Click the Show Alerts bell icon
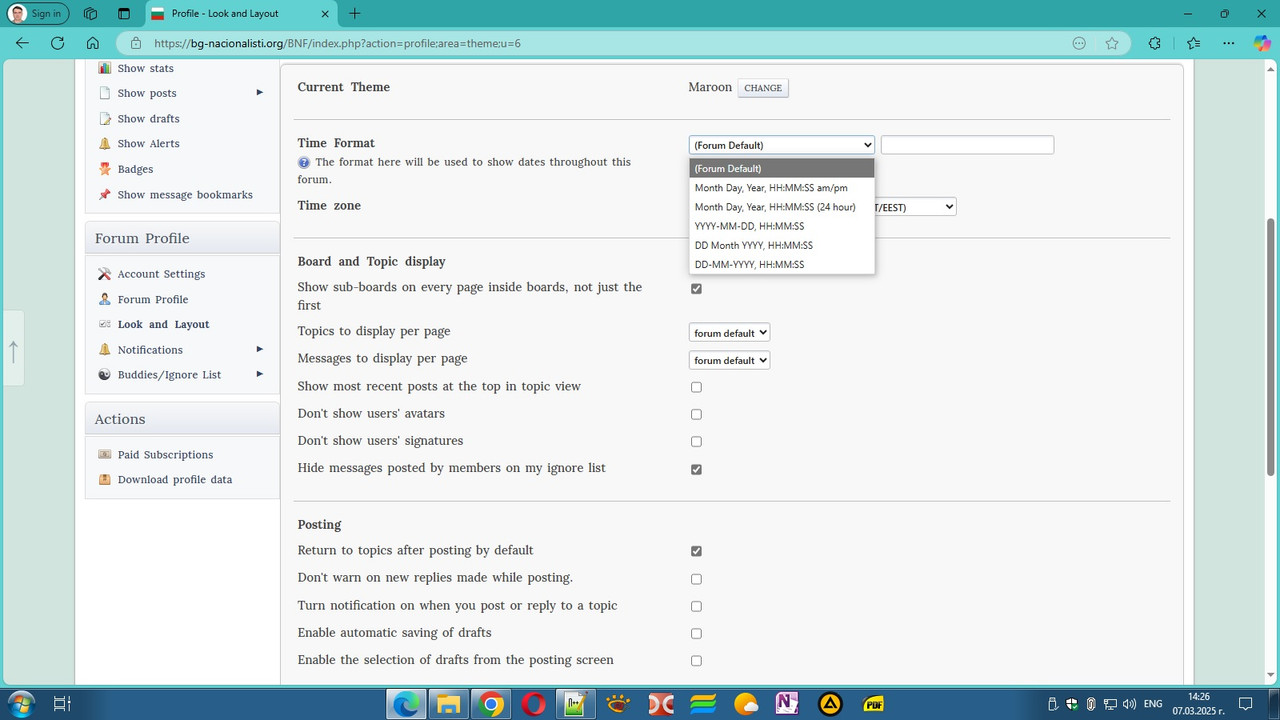 click(x=105, y=143)
